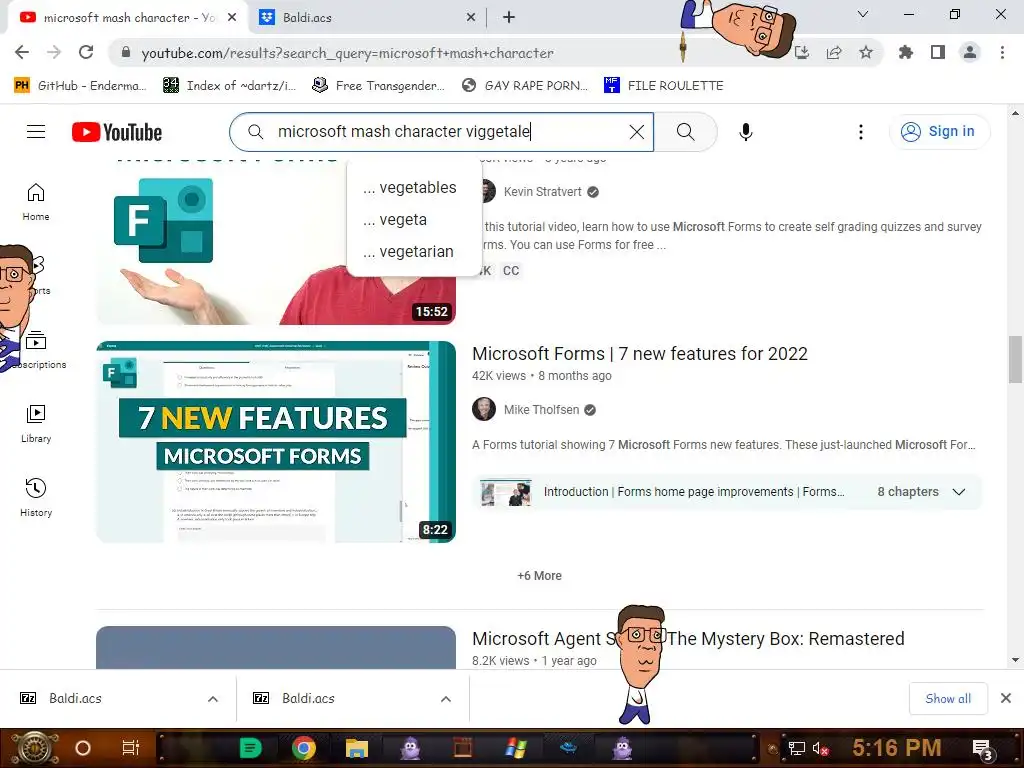The height and width of the screenshot is (768, 1024).
Task: Play the 15:52 Microsoft Forms video thumbnail
Action: click(276, 242)
